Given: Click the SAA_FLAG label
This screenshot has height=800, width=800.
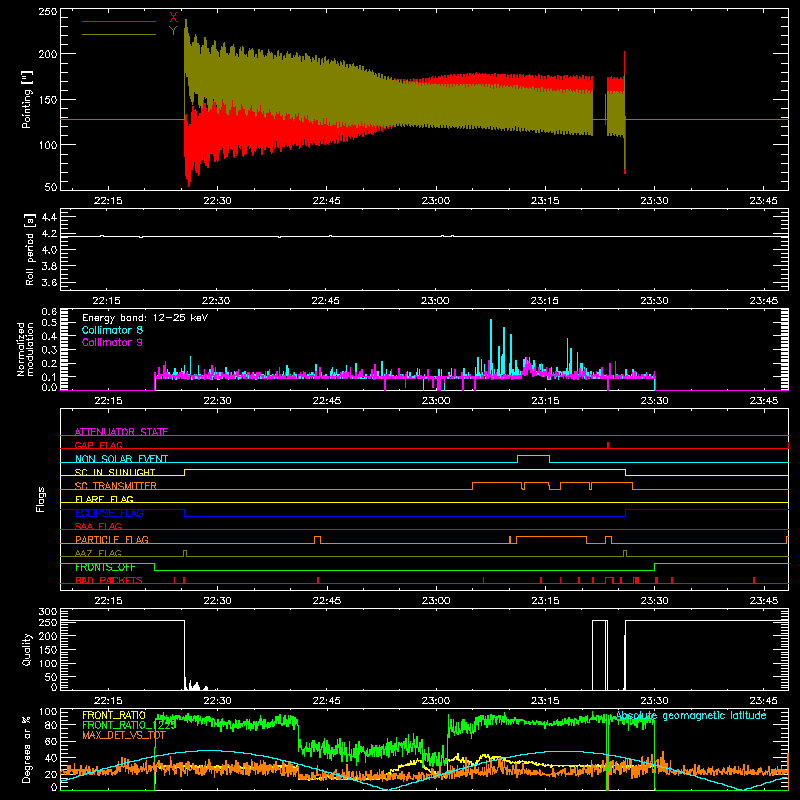Looking at the screenshot, I should click(x=98, y=526).
